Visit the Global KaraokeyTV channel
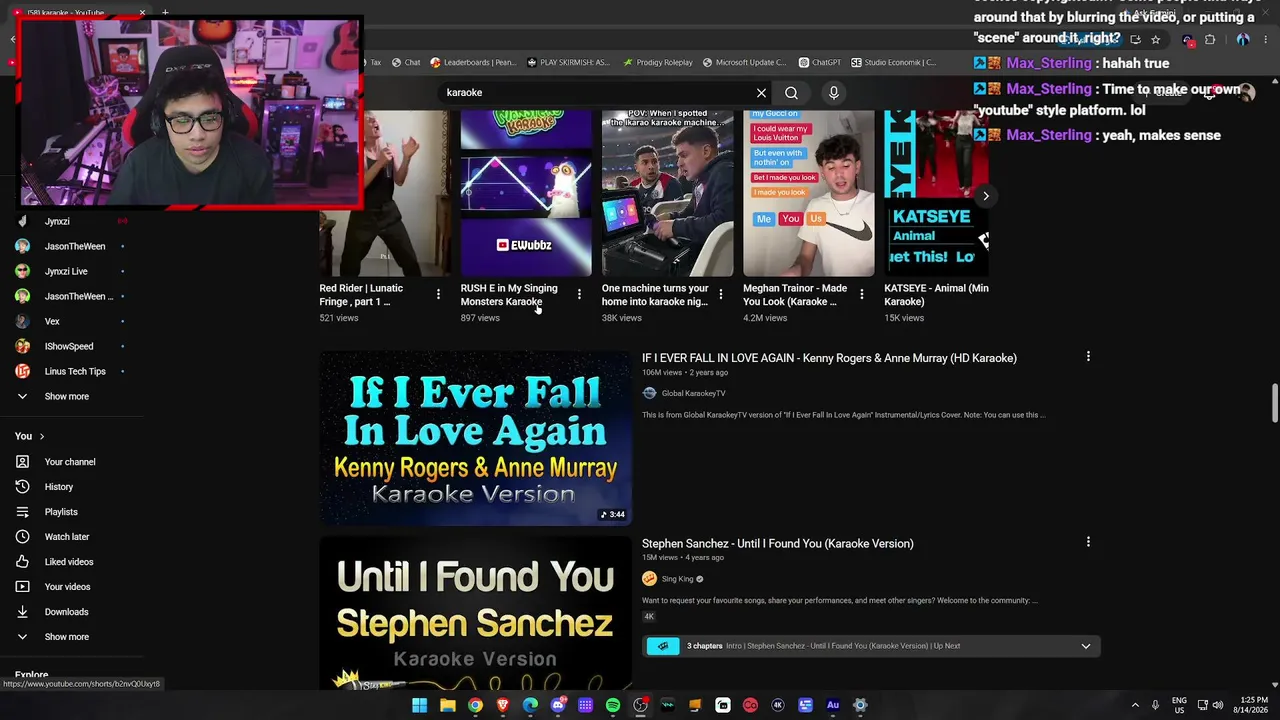 (x=693, y=394)
